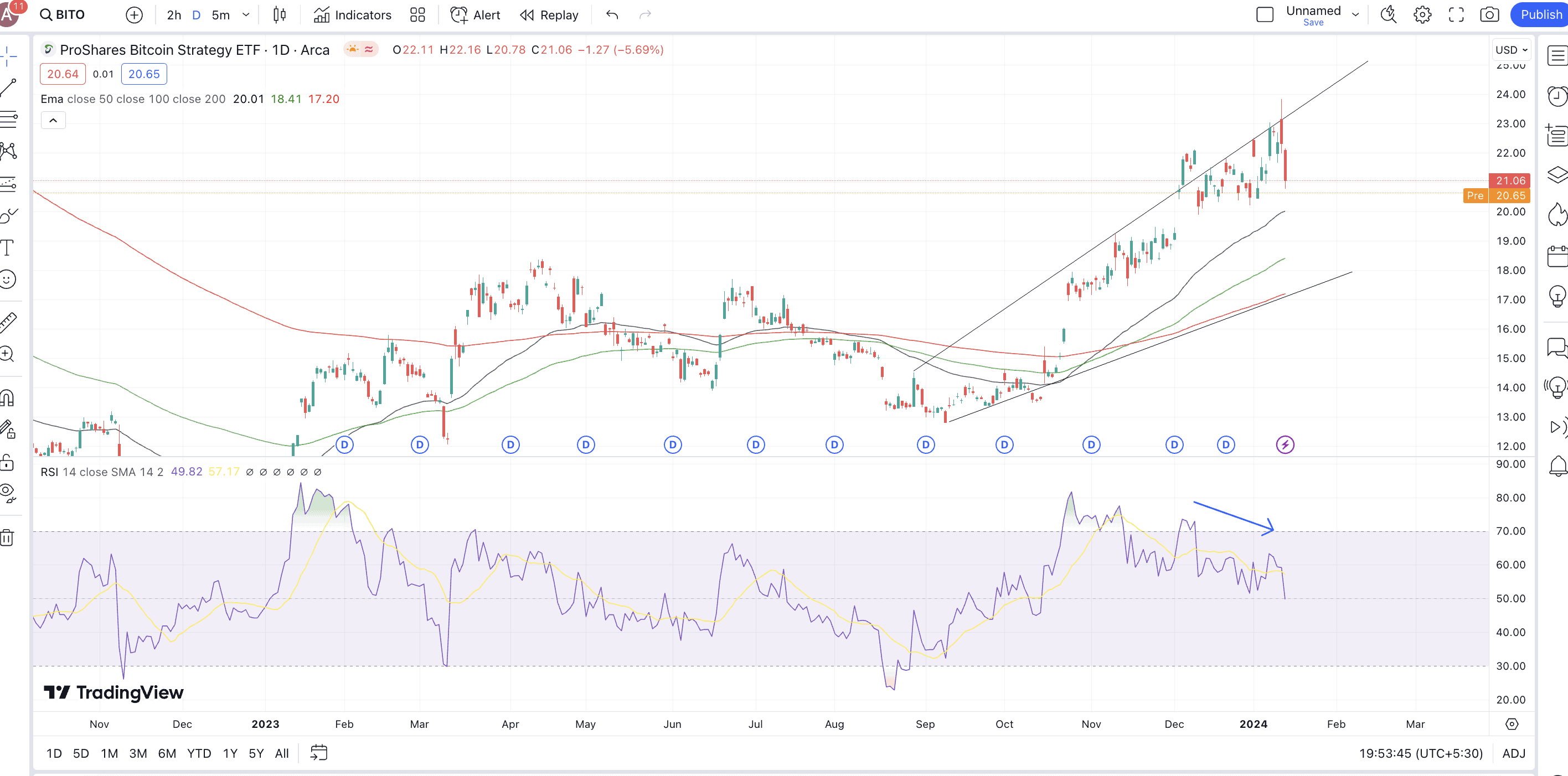Add symbol with the plus icon

coord(134,14)
